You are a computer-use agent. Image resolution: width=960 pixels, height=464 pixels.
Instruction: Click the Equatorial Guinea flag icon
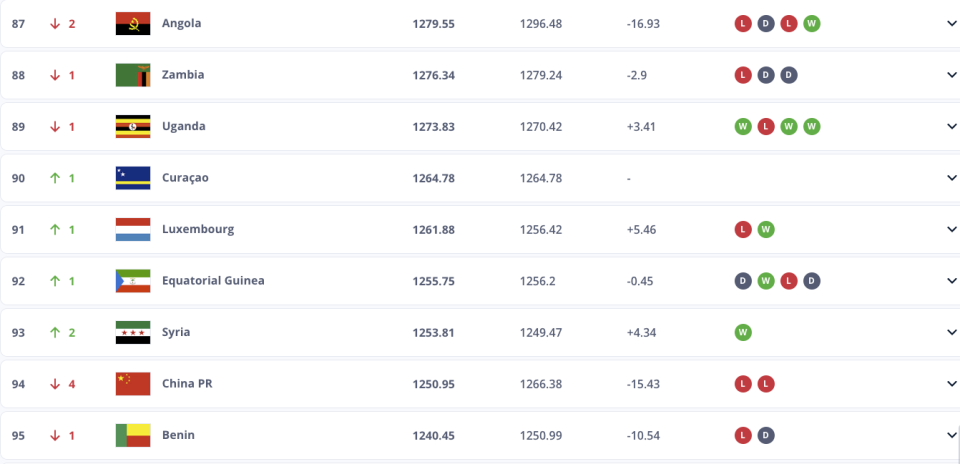click(133, 281)
